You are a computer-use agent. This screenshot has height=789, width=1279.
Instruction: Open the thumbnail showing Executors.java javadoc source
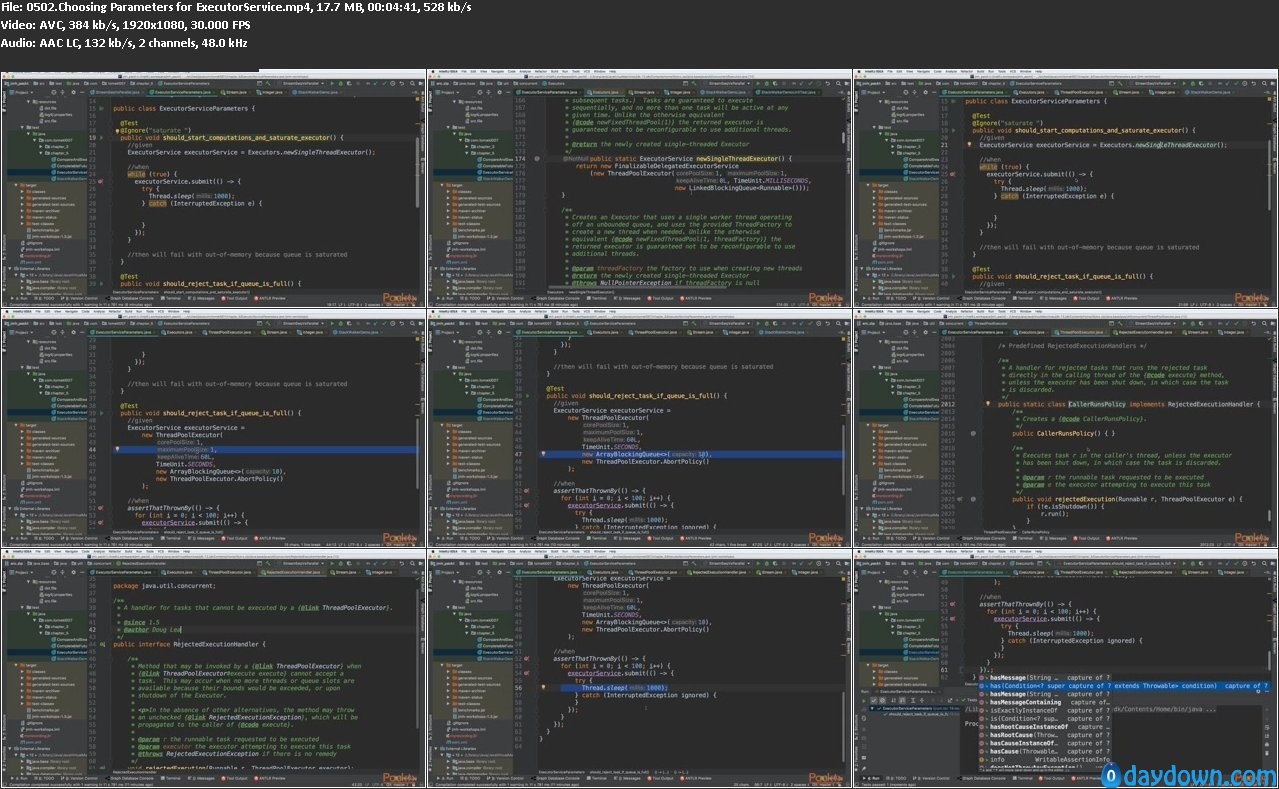pos(639,187)
